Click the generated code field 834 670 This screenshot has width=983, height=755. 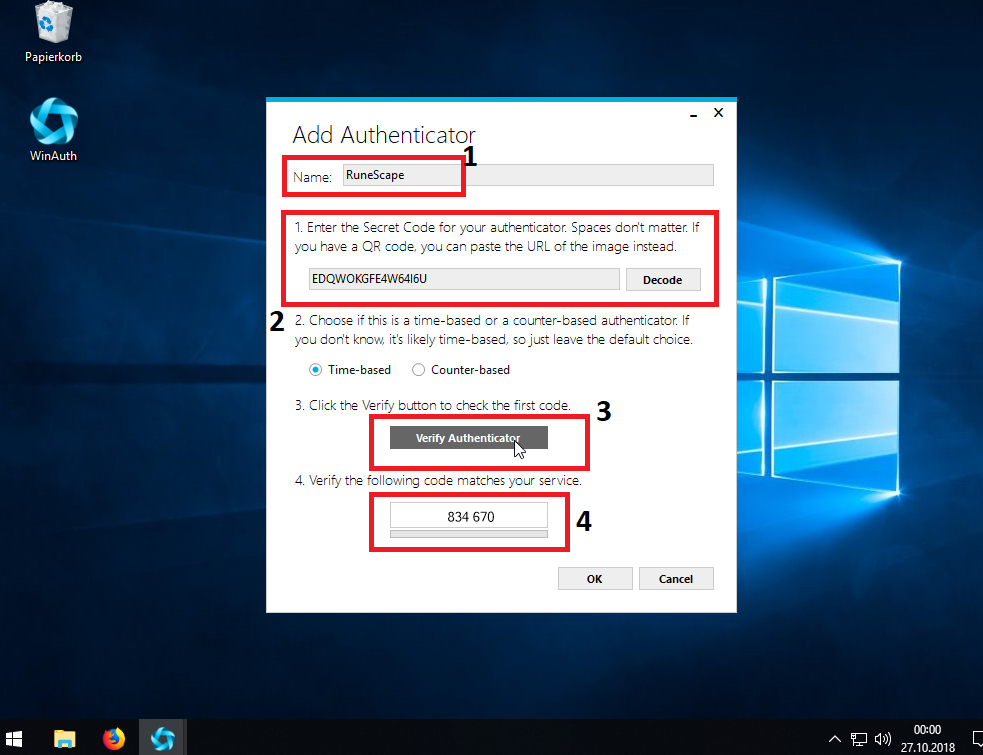pos(468,516)
